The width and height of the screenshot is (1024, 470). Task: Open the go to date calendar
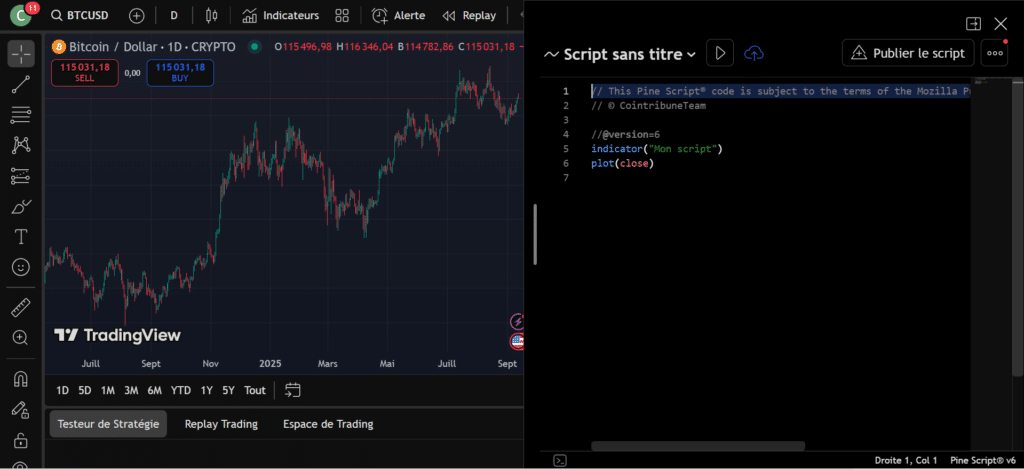(293, 390)
